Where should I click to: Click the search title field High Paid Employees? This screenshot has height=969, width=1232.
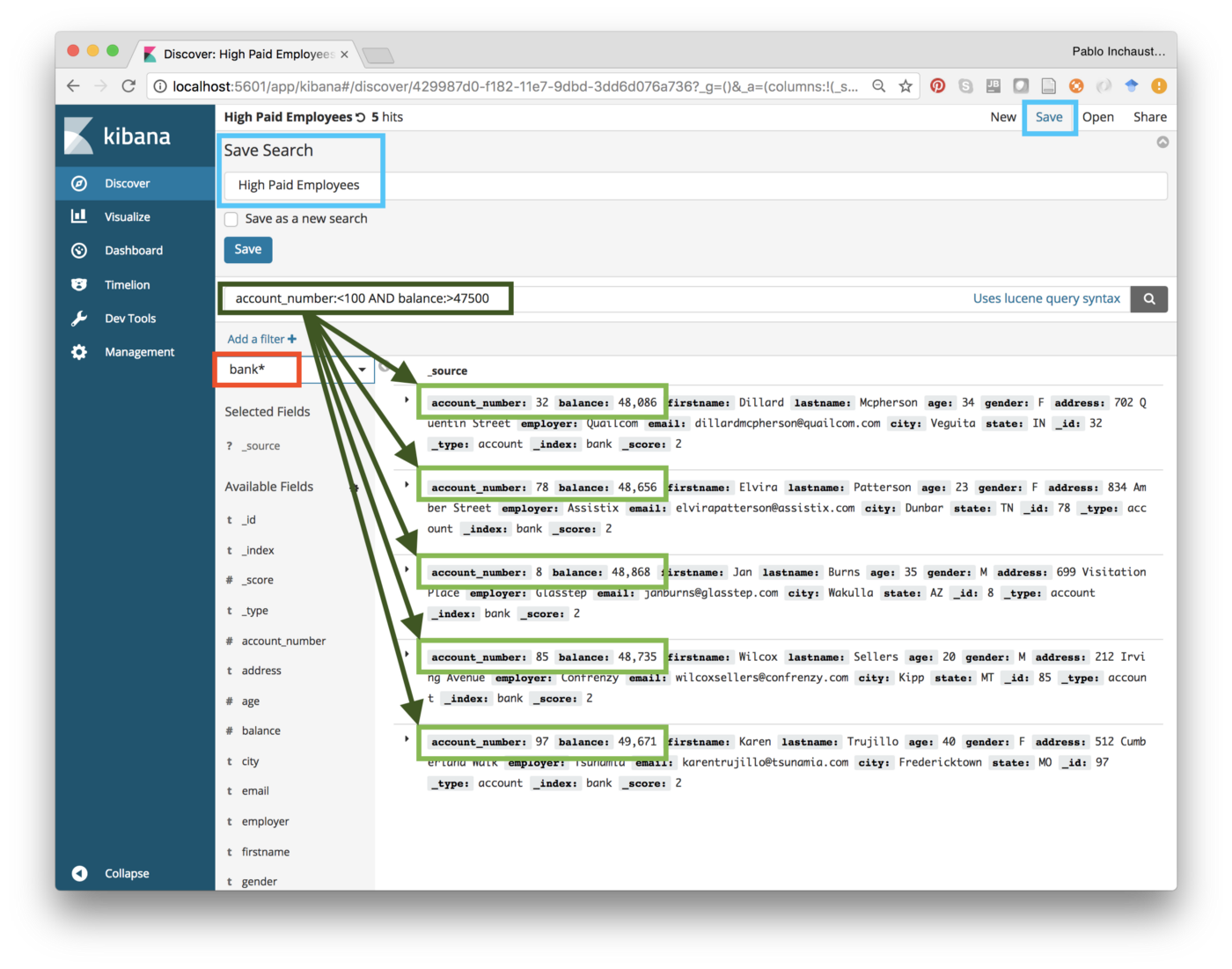tap(696, 186)
